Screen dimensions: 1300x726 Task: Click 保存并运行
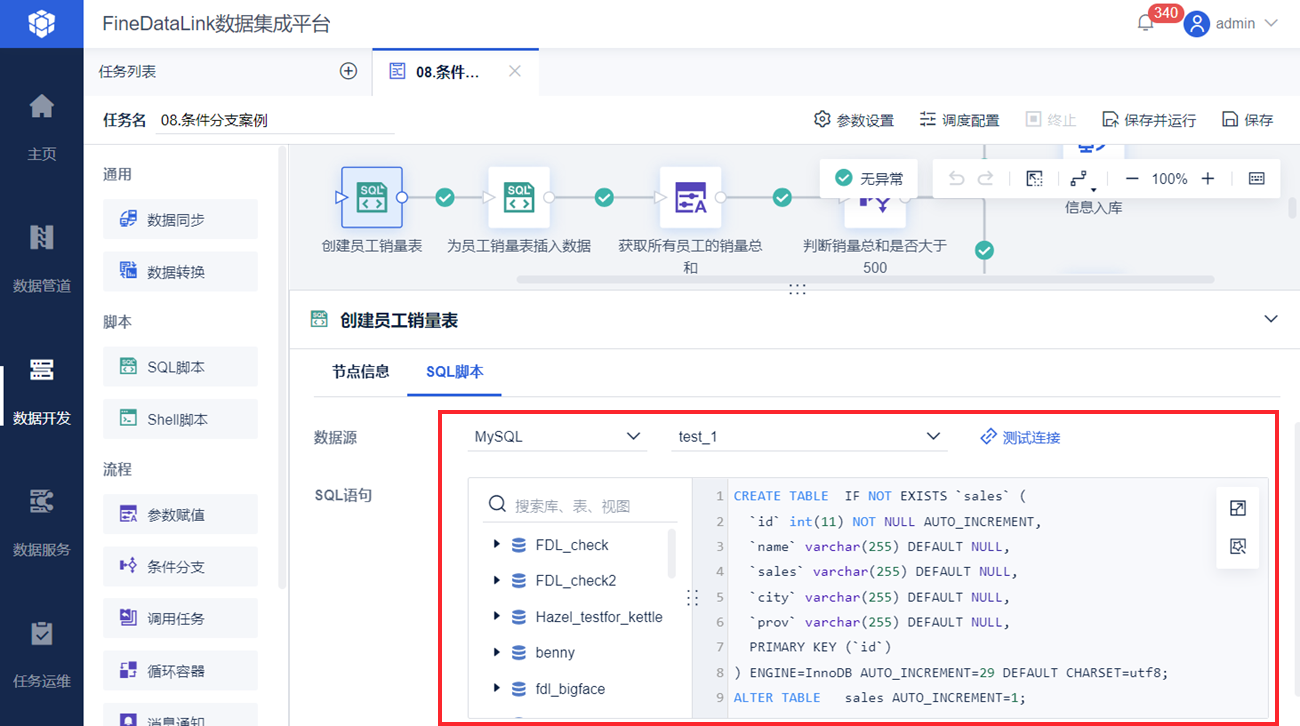1149,120
